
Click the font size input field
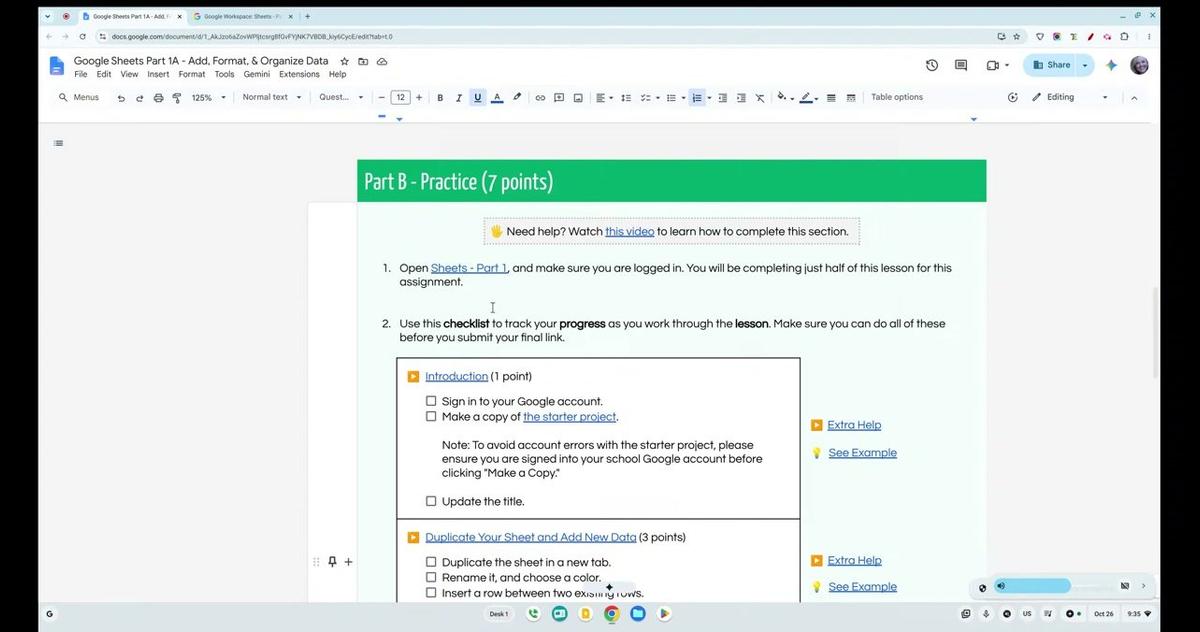pyautogui.click(x=400, y=98)
